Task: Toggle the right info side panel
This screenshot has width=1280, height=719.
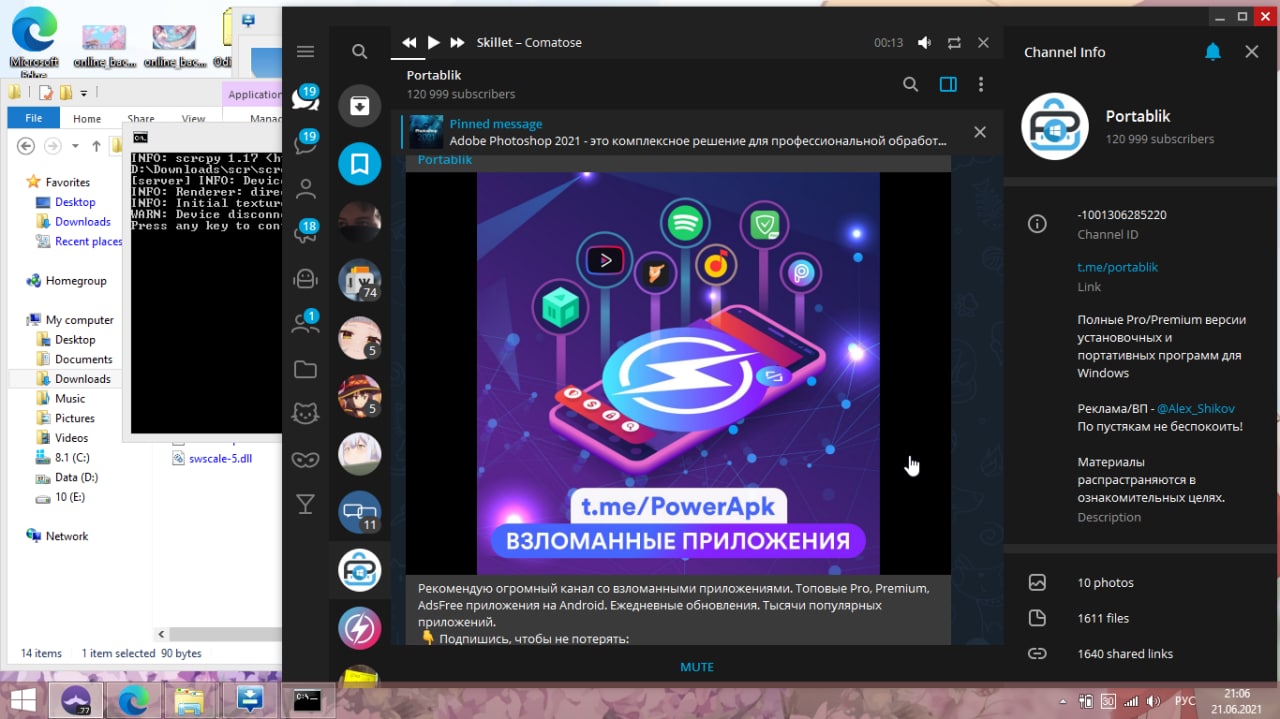Action: click(x=948, y=85)
